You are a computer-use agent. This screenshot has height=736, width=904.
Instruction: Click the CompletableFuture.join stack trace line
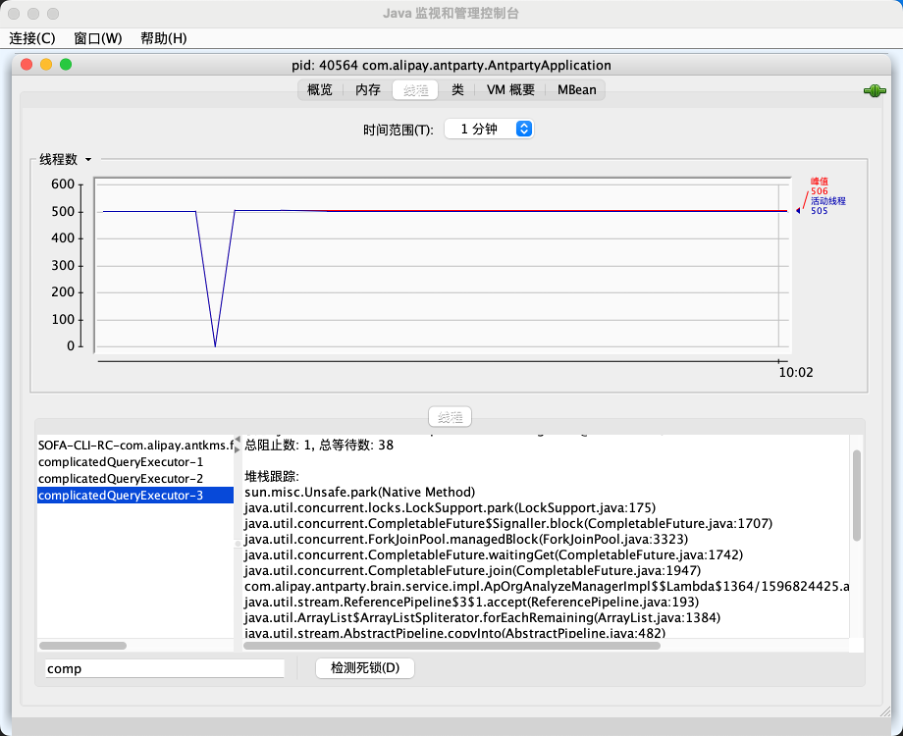(x=473, y=571)
